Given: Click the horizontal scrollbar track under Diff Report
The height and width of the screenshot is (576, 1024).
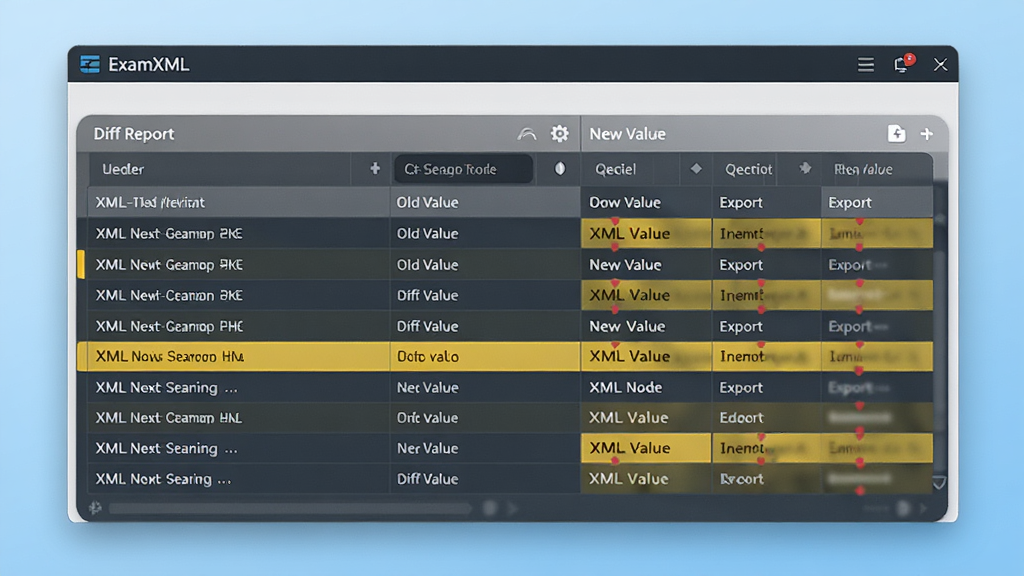Looking at the screenshot, I should pyautogui.click(x=291, y=508).
